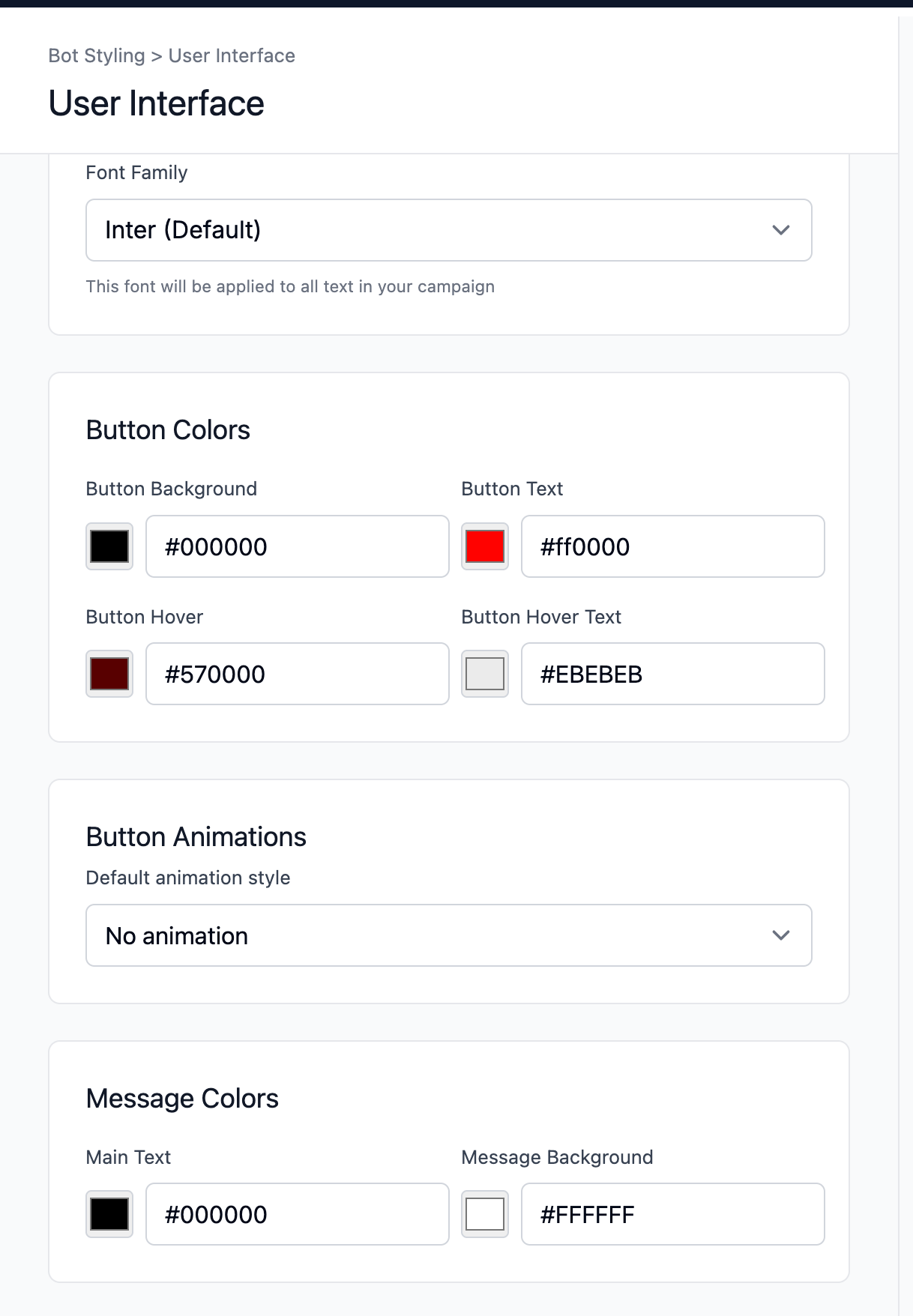Viewport: 913px width, 1316px height.
Task: Click the Button Background hex input field
Action: coord(297,546)
